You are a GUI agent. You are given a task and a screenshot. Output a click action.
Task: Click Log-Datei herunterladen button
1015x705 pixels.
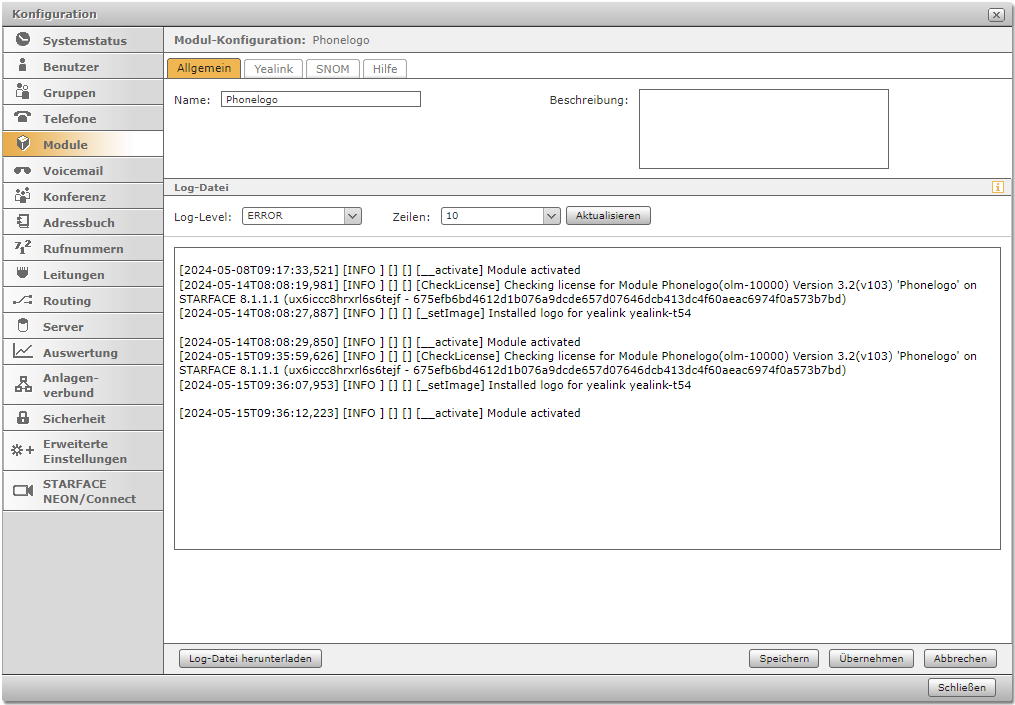pos(250,658)
